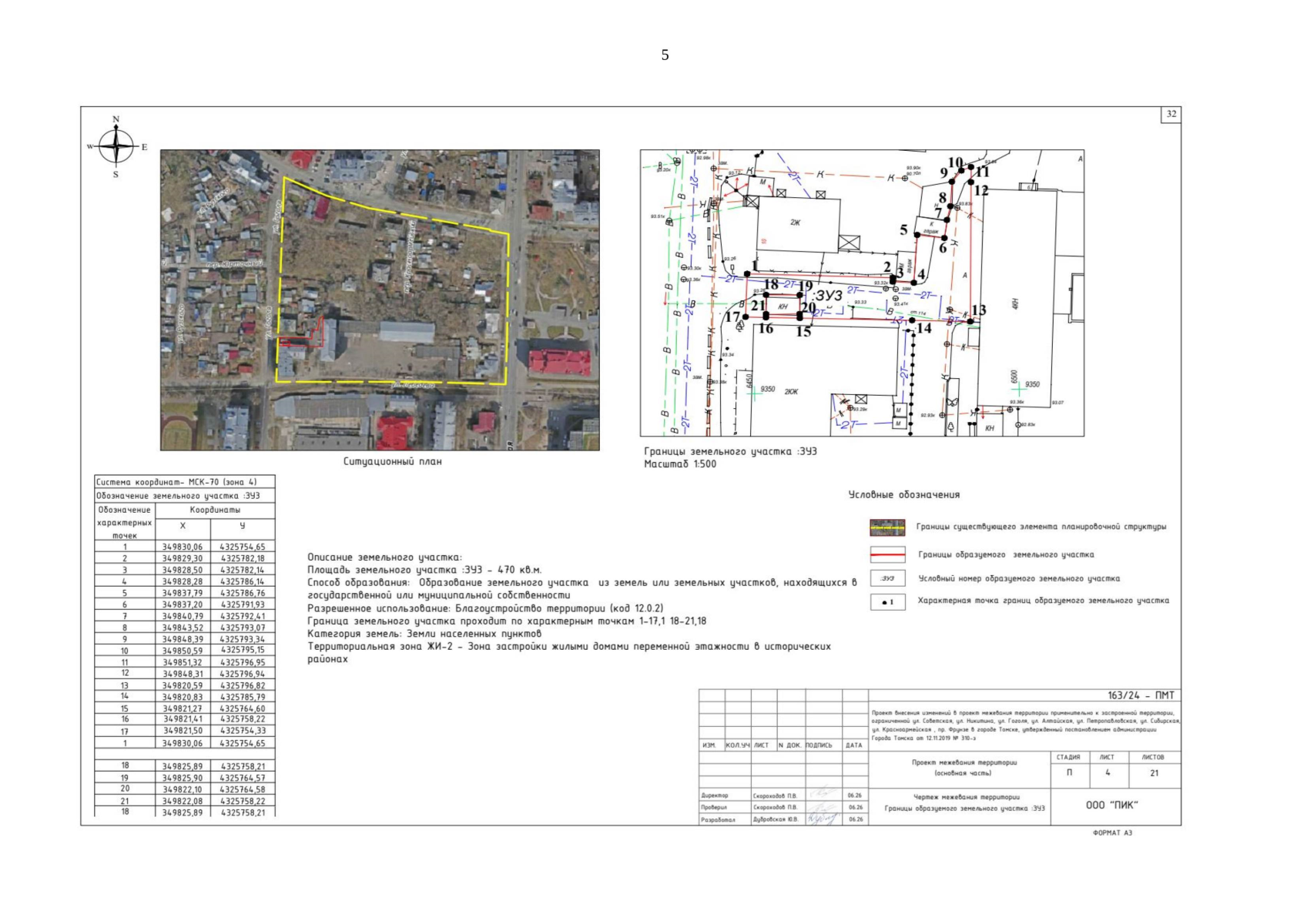1307x924 pixels.
Task: Select the 'Разрешенное использование: Благоустройство территории' line
Action: coord(485,608)
